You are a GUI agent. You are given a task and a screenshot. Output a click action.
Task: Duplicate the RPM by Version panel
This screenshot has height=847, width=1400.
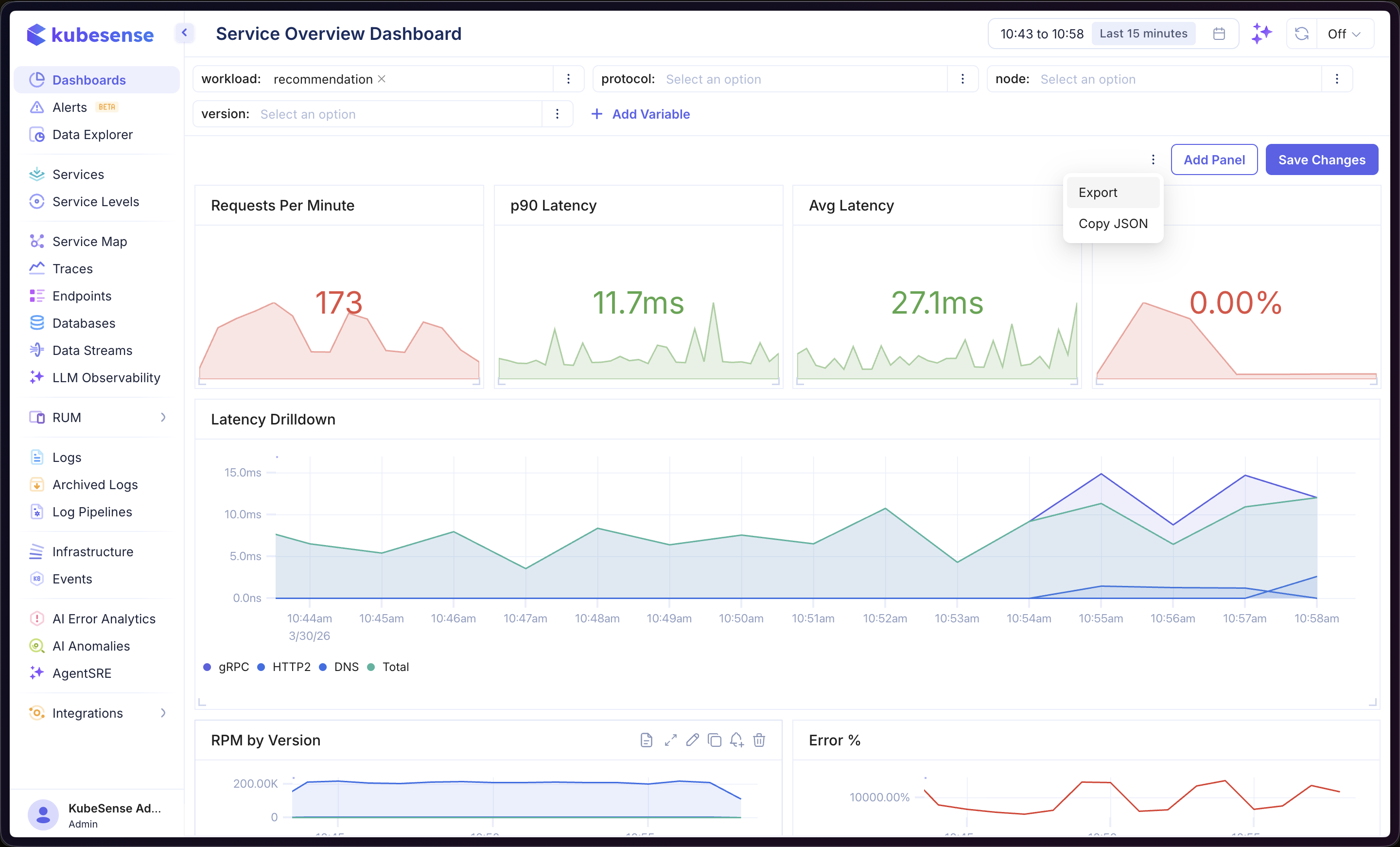714,740
